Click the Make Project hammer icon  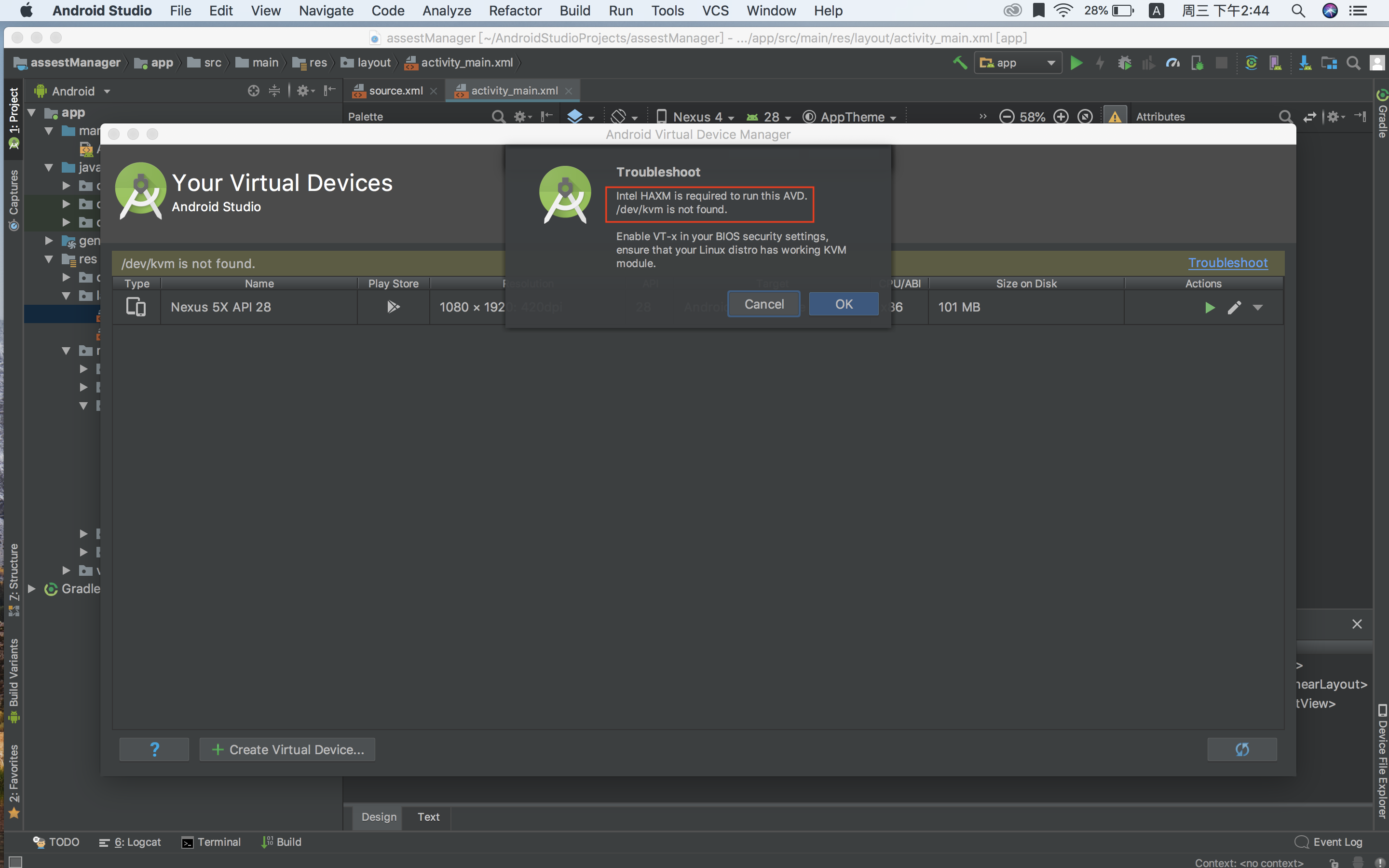(x=960, y=63)
